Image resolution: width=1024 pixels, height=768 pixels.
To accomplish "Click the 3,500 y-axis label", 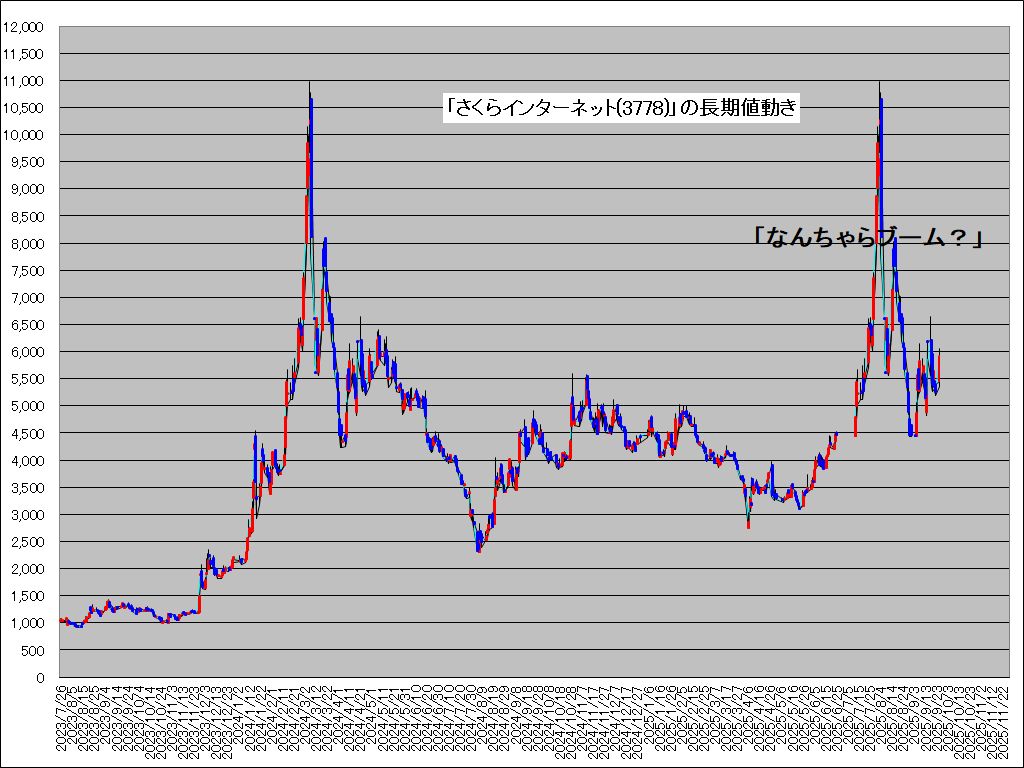I will click(x=27, y=488).
